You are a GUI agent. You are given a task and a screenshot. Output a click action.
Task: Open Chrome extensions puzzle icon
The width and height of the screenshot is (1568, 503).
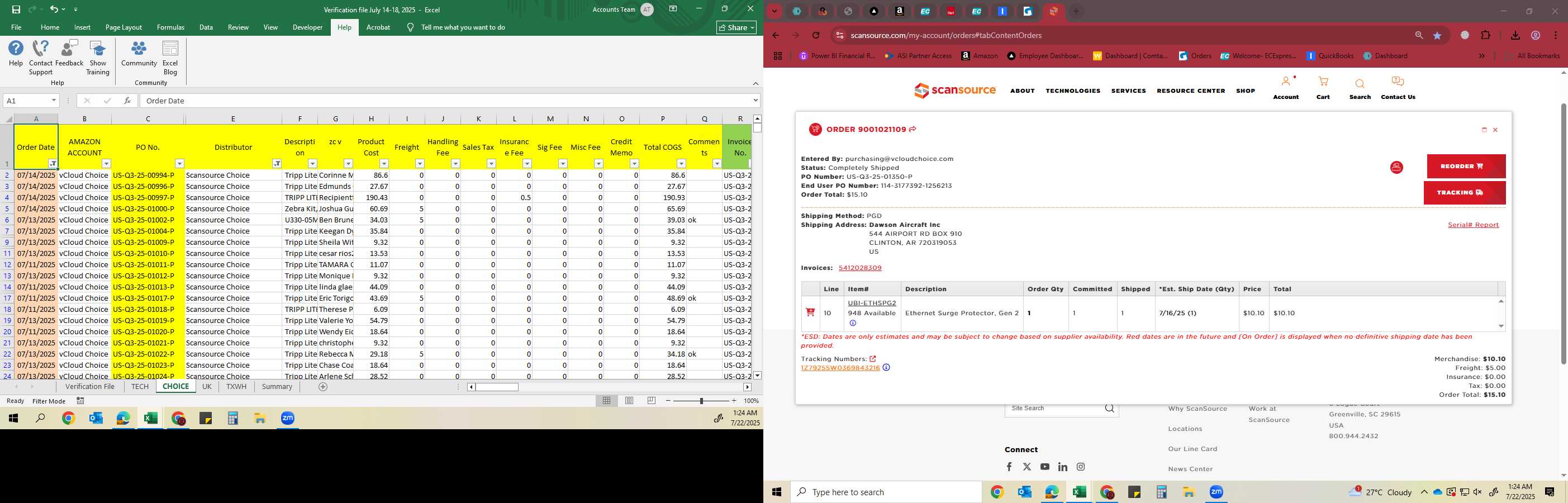pos(1485,35)
